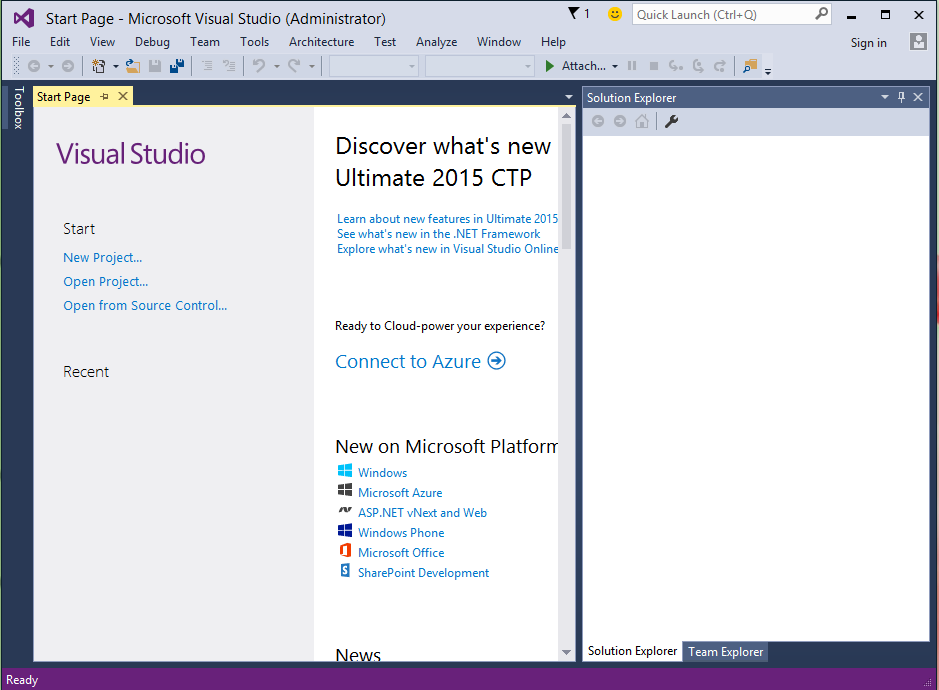Open the Undo history dropdown arrow
The height and width of the screenshot is (690, 939).
tap(277, 66)
